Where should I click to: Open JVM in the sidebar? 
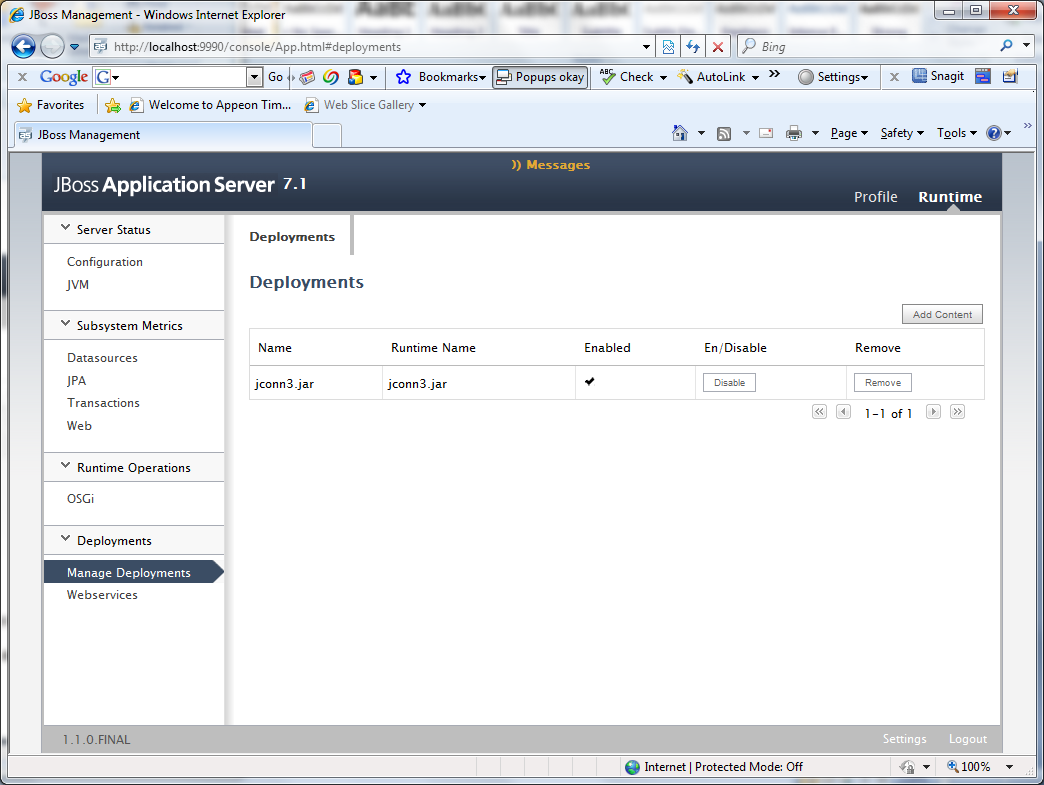[x=77, y=284]
